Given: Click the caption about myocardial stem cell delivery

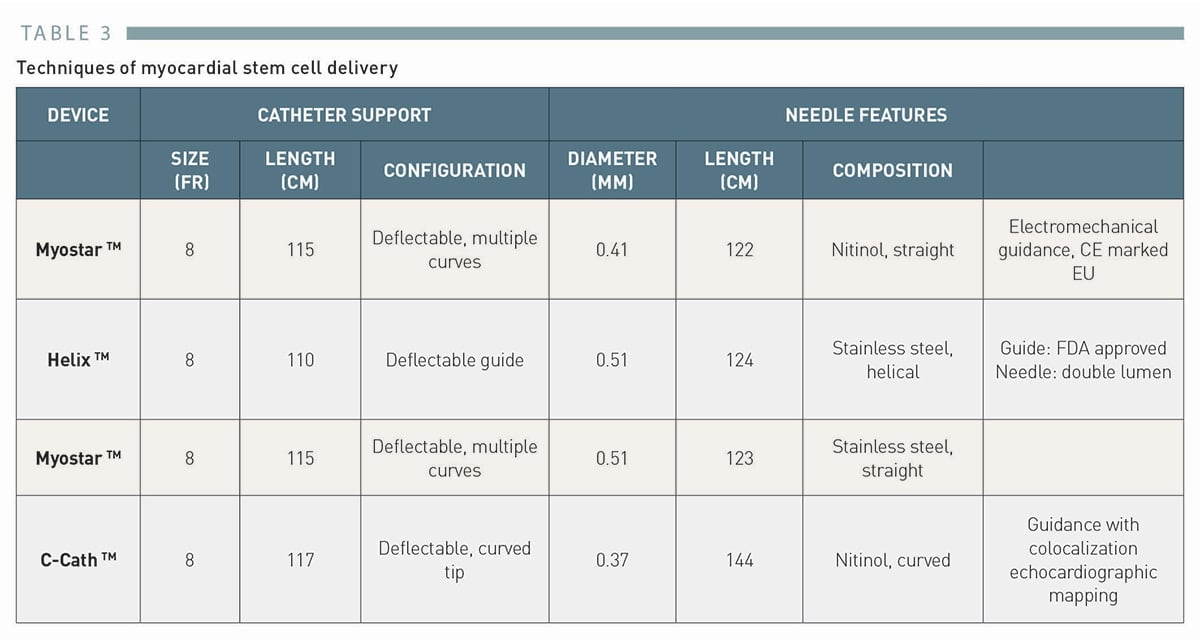Looking at the screenshot, I should coord(207,68).
